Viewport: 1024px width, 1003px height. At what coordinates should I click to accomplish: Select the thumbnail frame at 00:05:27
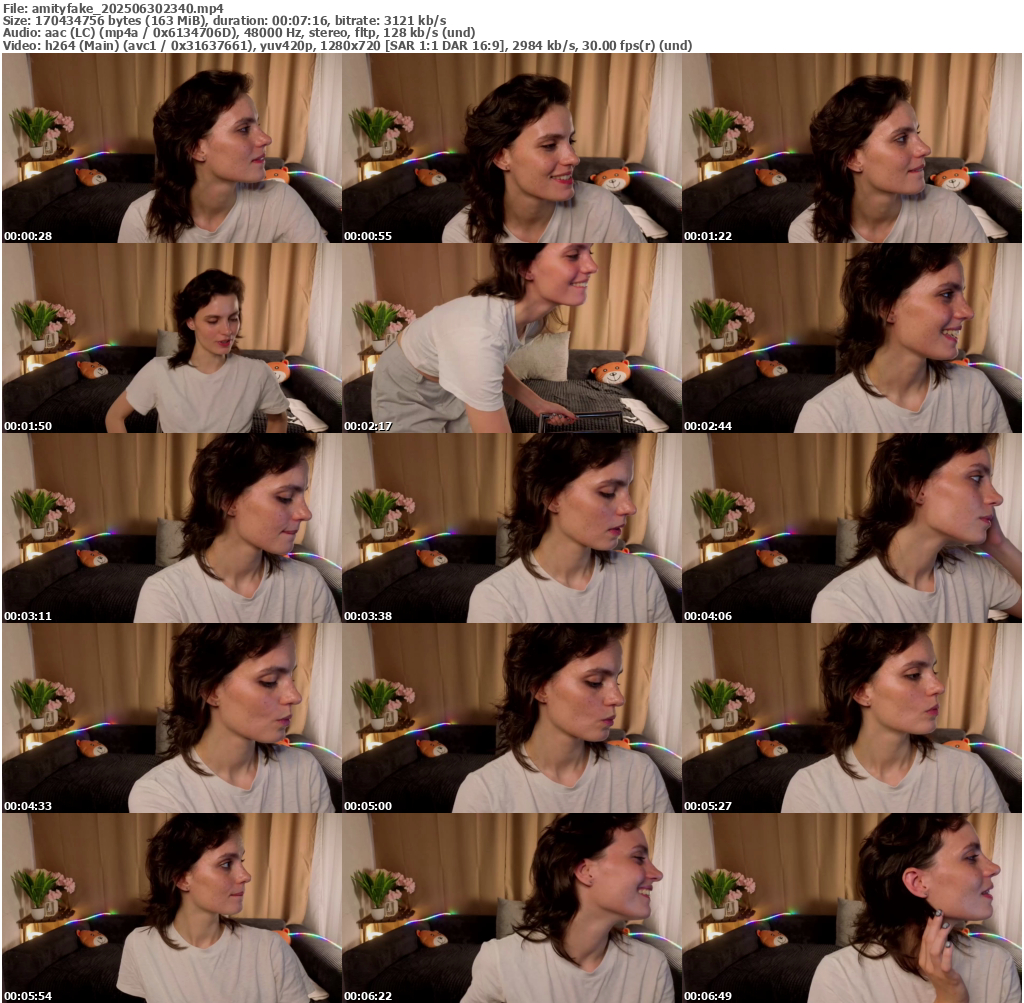click(x=852, y=718)
